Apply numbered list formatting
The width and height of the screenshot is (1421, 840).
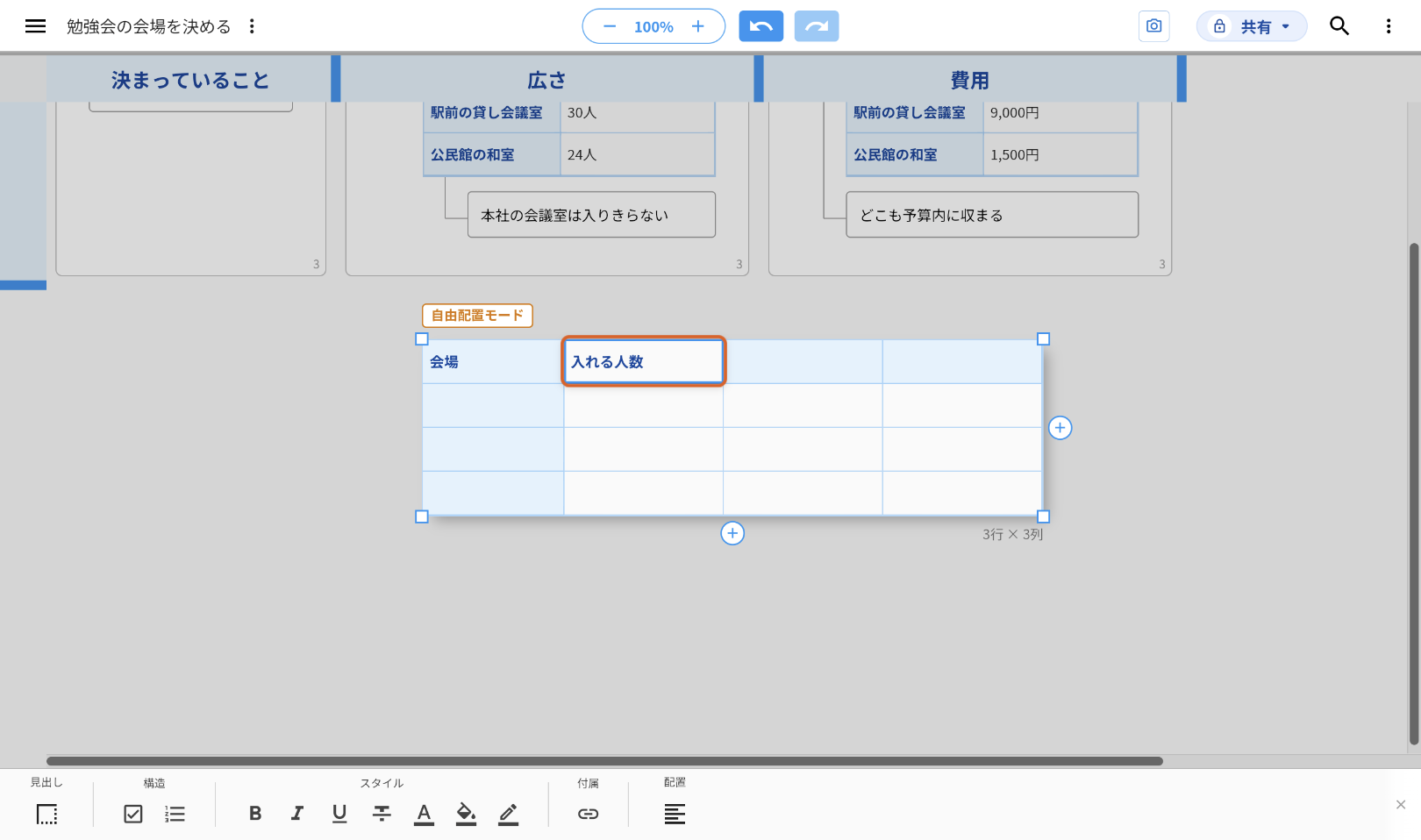175,814
